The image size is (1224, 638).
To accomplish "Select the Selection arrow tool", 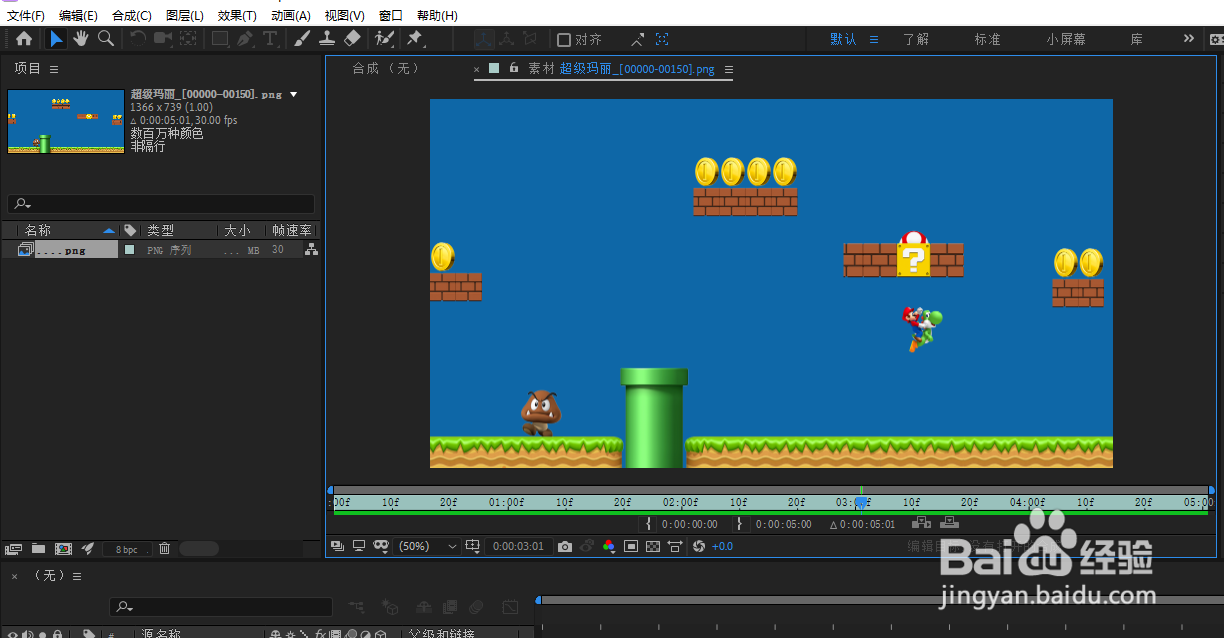I will (x=56, y=39).
